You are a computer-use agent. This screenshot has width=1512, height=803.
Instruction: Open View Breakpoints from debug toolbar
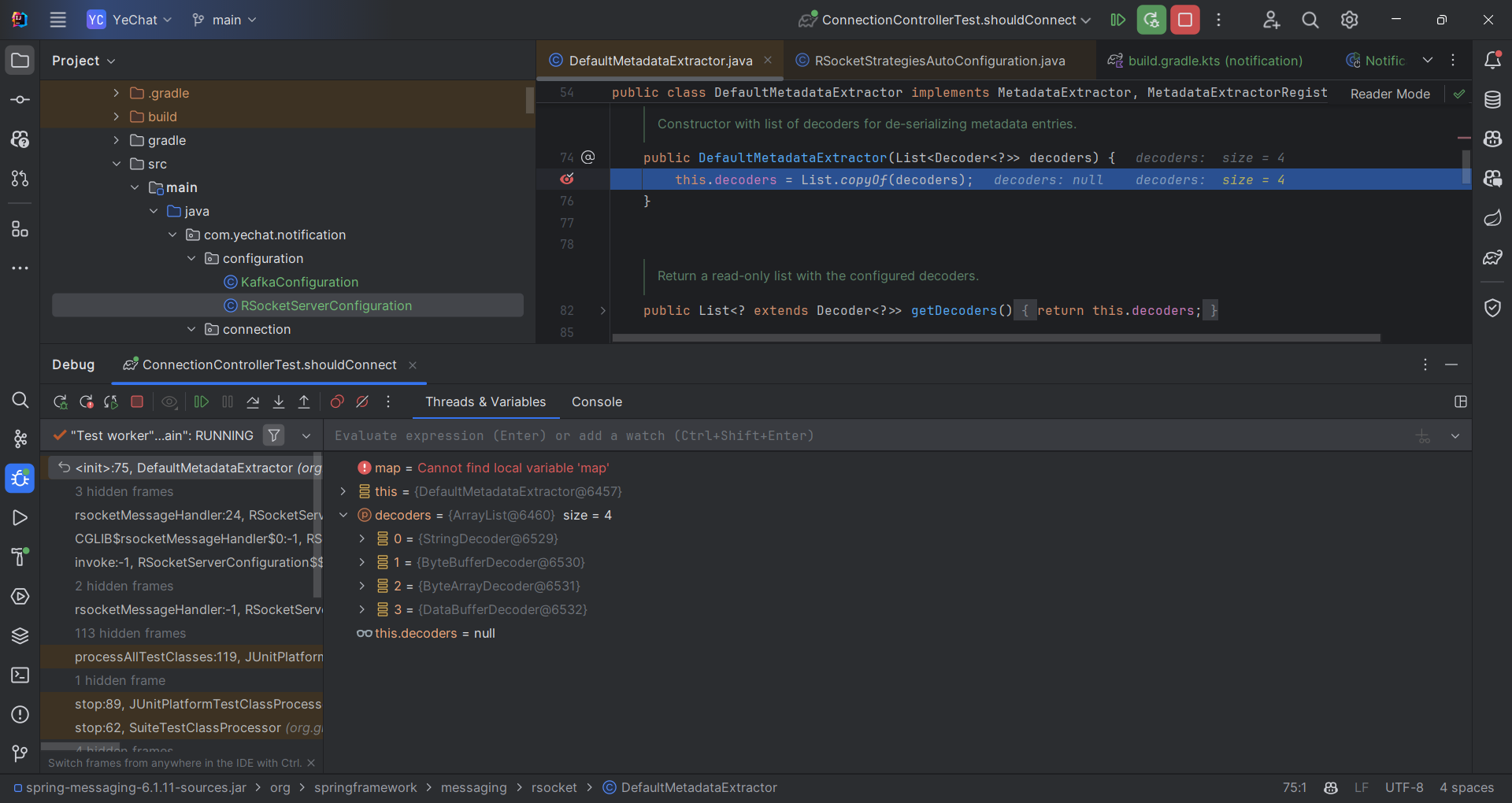[x=337, y=402]
